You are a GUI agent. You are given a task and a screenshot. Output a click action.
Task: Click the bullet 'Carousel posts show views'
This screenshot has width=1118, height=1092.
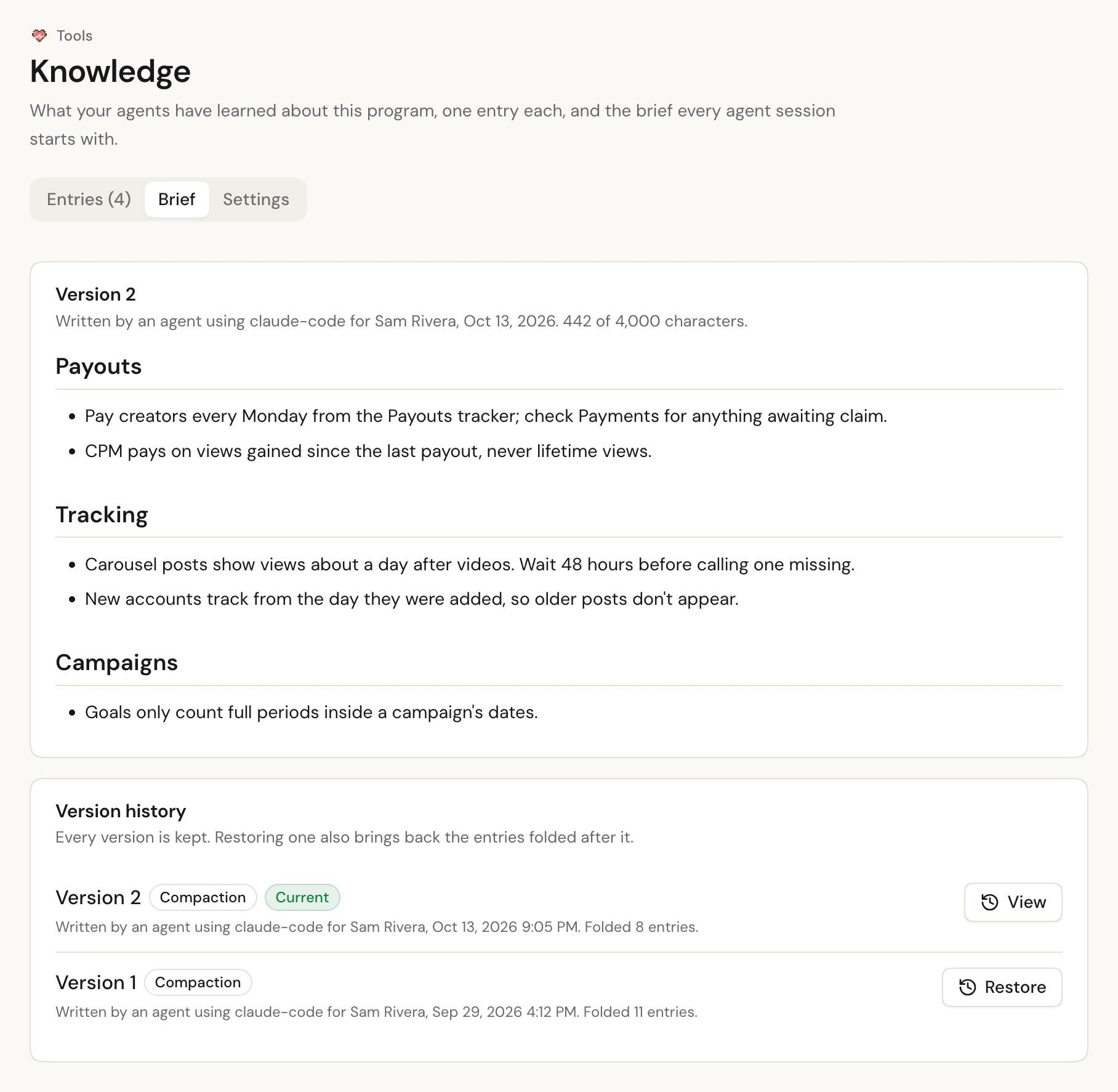coord(470,565)
